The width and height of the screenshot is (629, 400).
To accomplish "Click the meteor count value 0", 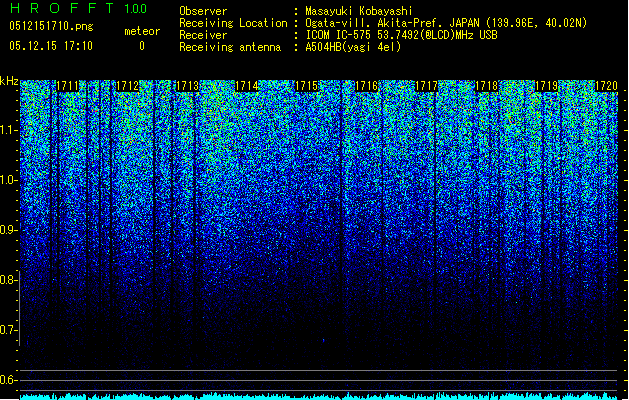I will pos(142,46).
